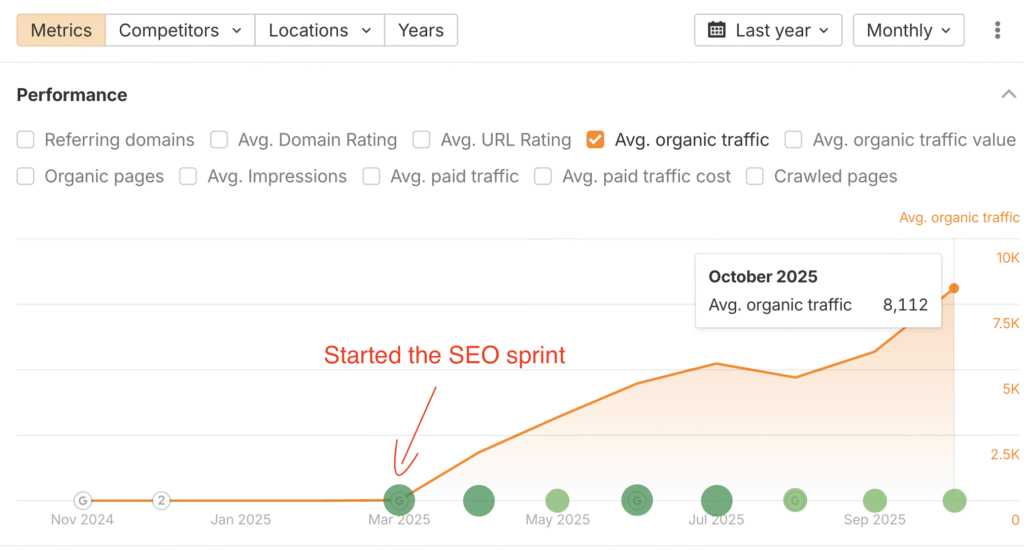Open the Last year date range dropdown

768,30
